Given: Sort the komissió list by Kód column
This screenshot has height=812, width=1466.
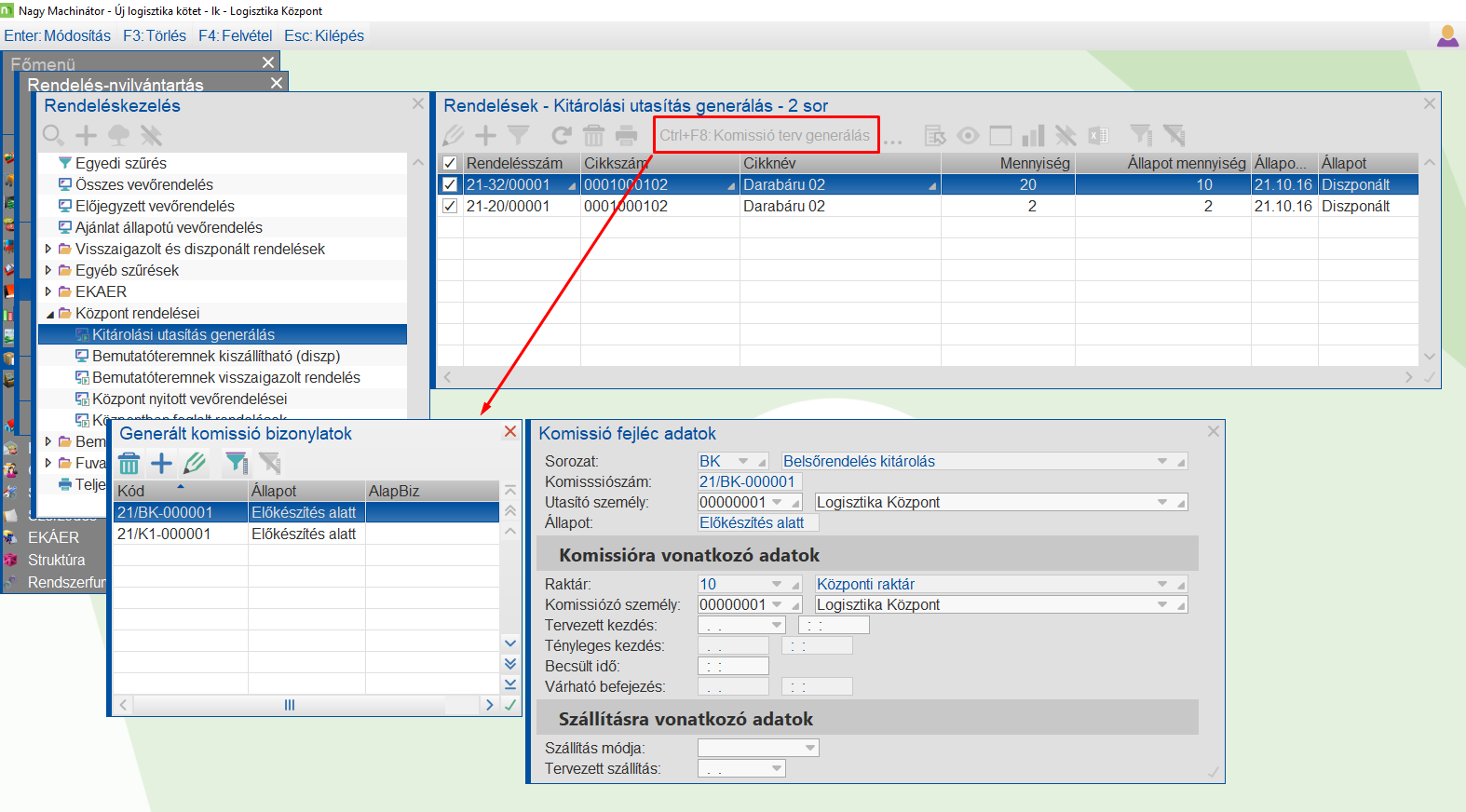Looking at the screenshot, I should pos(181,491).
